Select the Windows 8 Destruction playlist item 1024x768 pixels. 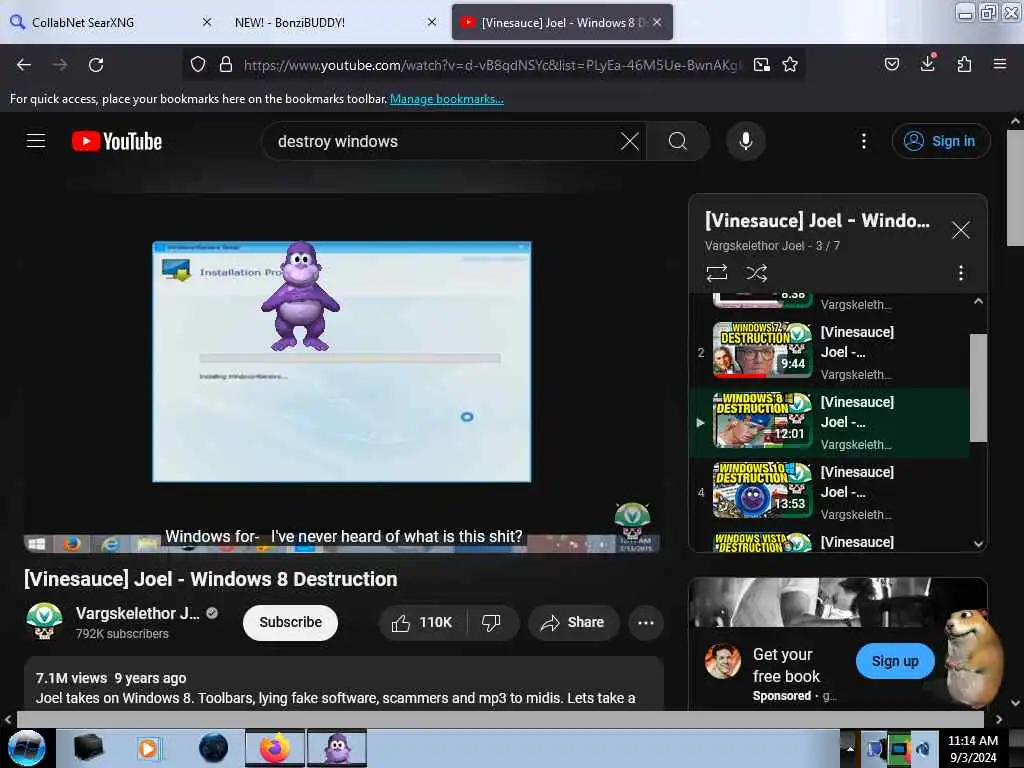click(829, 422)
